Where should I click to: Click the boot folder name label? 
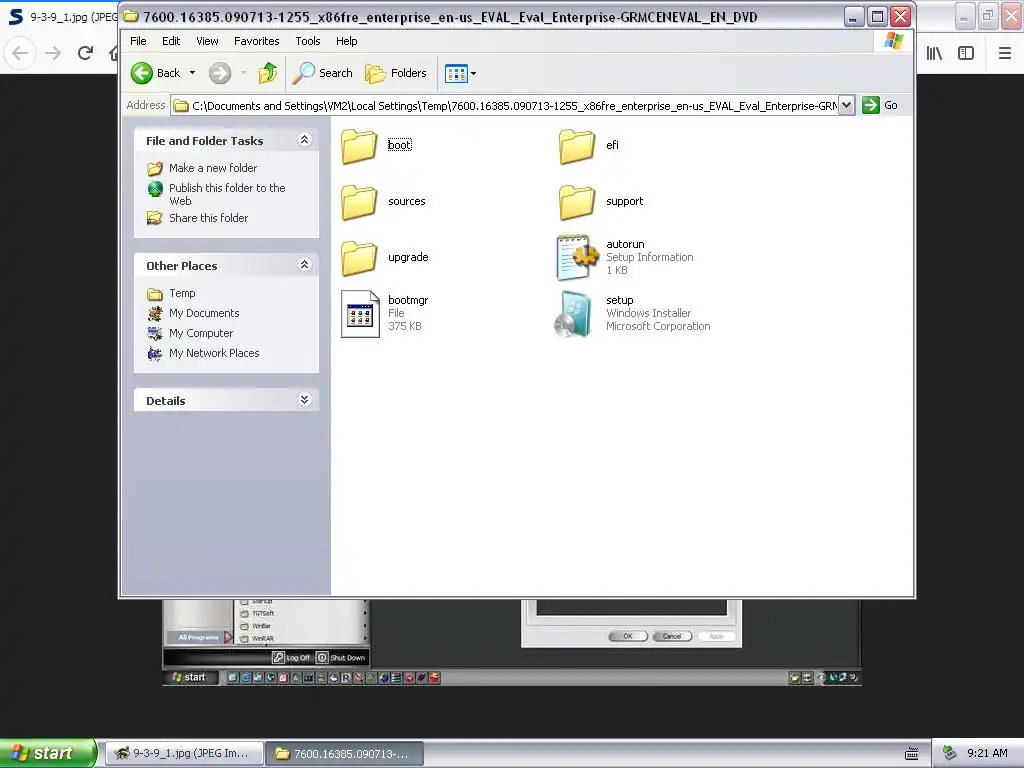click(400, 145)
